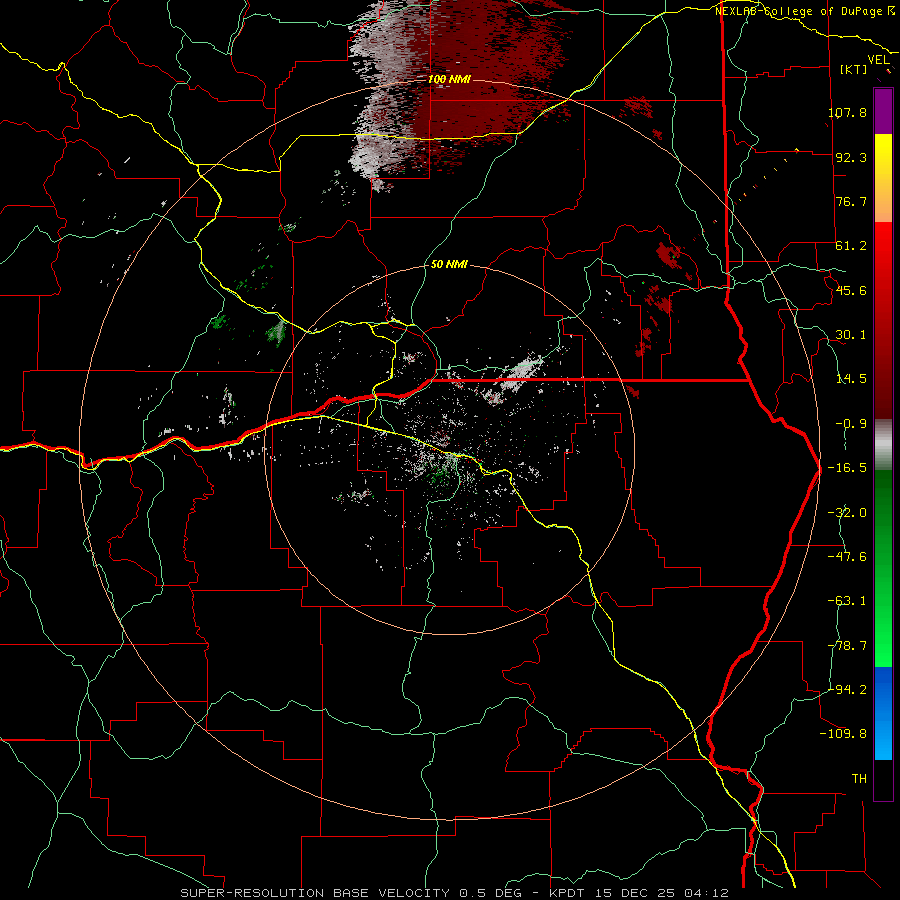
Task: Click the 30.1 velocity scale value
Action: (851, 335)
